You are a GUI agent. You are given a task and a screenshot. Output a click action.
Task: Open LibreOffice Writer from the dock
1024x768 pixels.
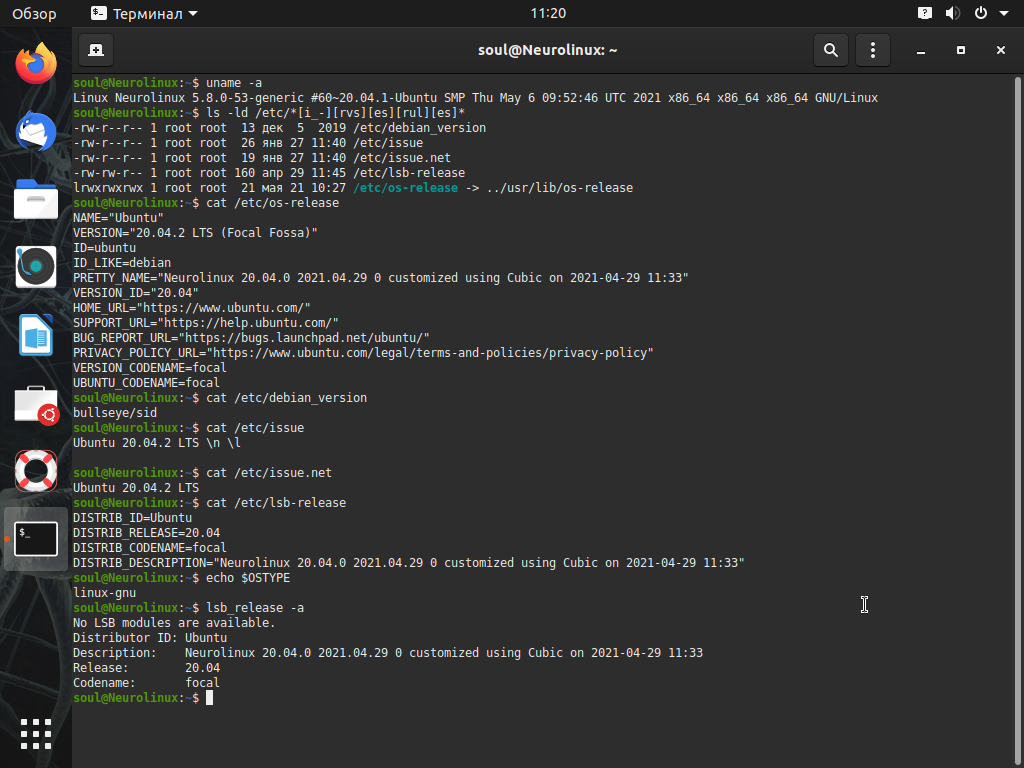[x=36, y=335]
